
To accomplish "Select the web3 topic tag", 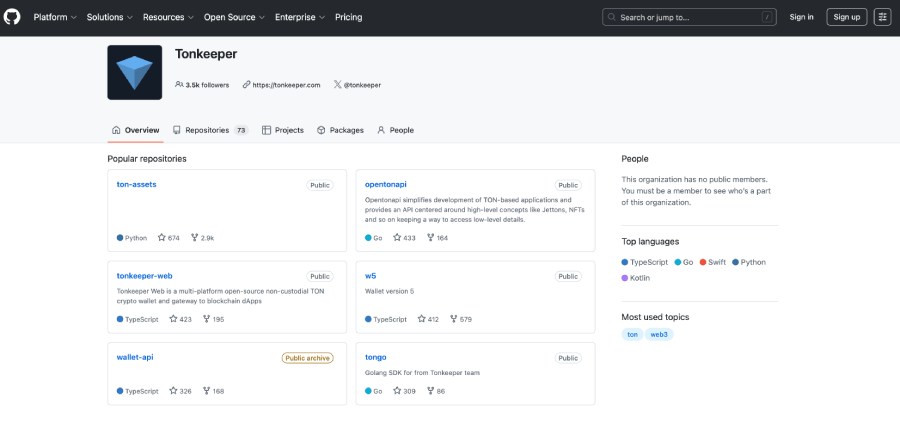I will (x=659, y=335).
